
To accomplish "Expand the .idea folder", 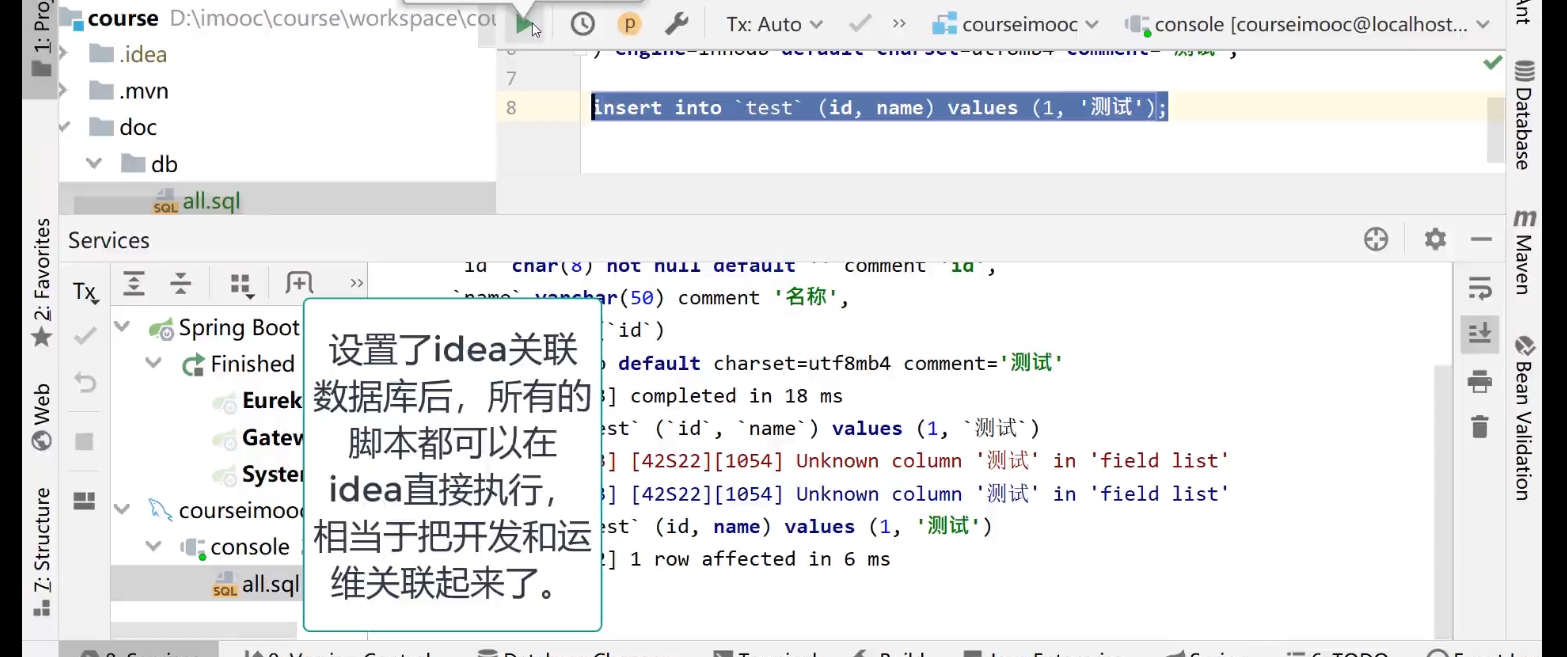I will coord(64,54).
